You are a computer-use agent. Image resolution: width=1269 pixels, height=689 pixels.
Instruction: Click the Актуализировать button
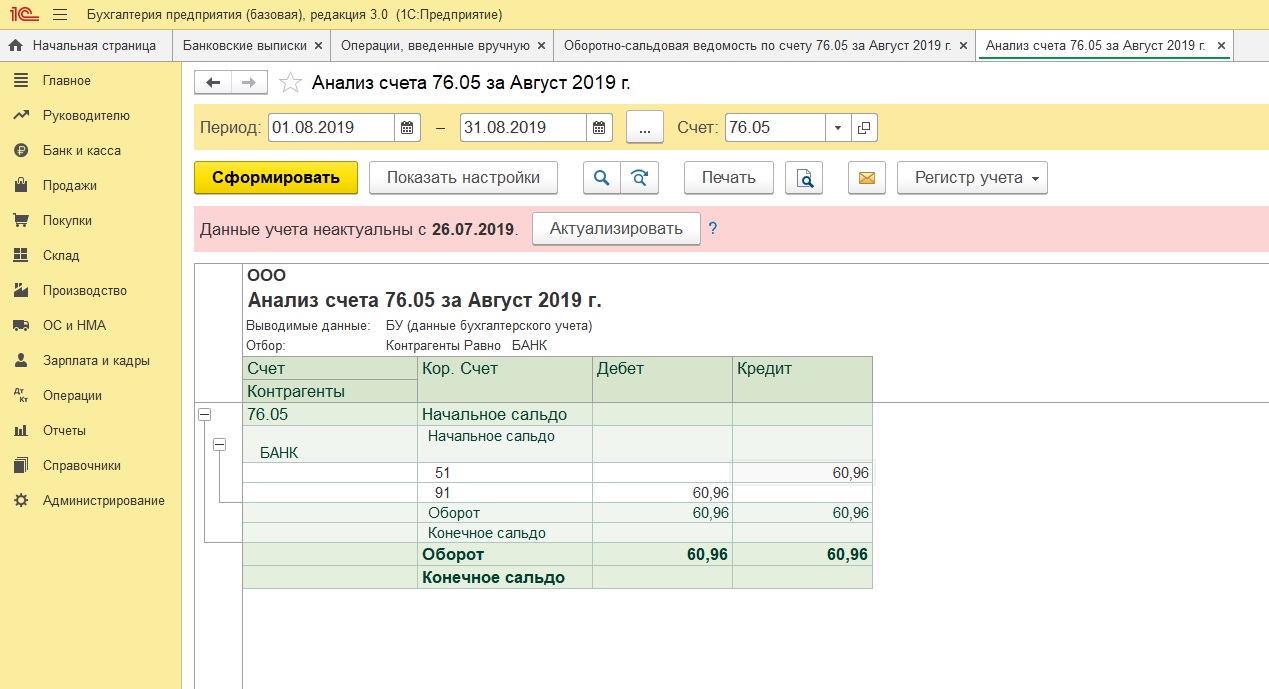[x=616, y=228]
